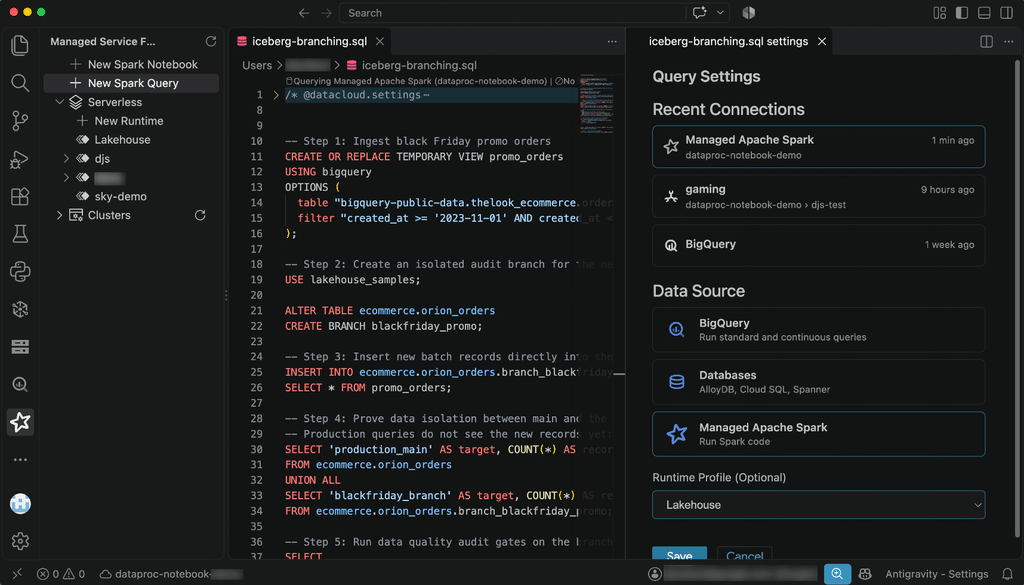The image size is (1024, 585).
Task: Click the zoom magnifier status bar button
Action: pos(837,574)
